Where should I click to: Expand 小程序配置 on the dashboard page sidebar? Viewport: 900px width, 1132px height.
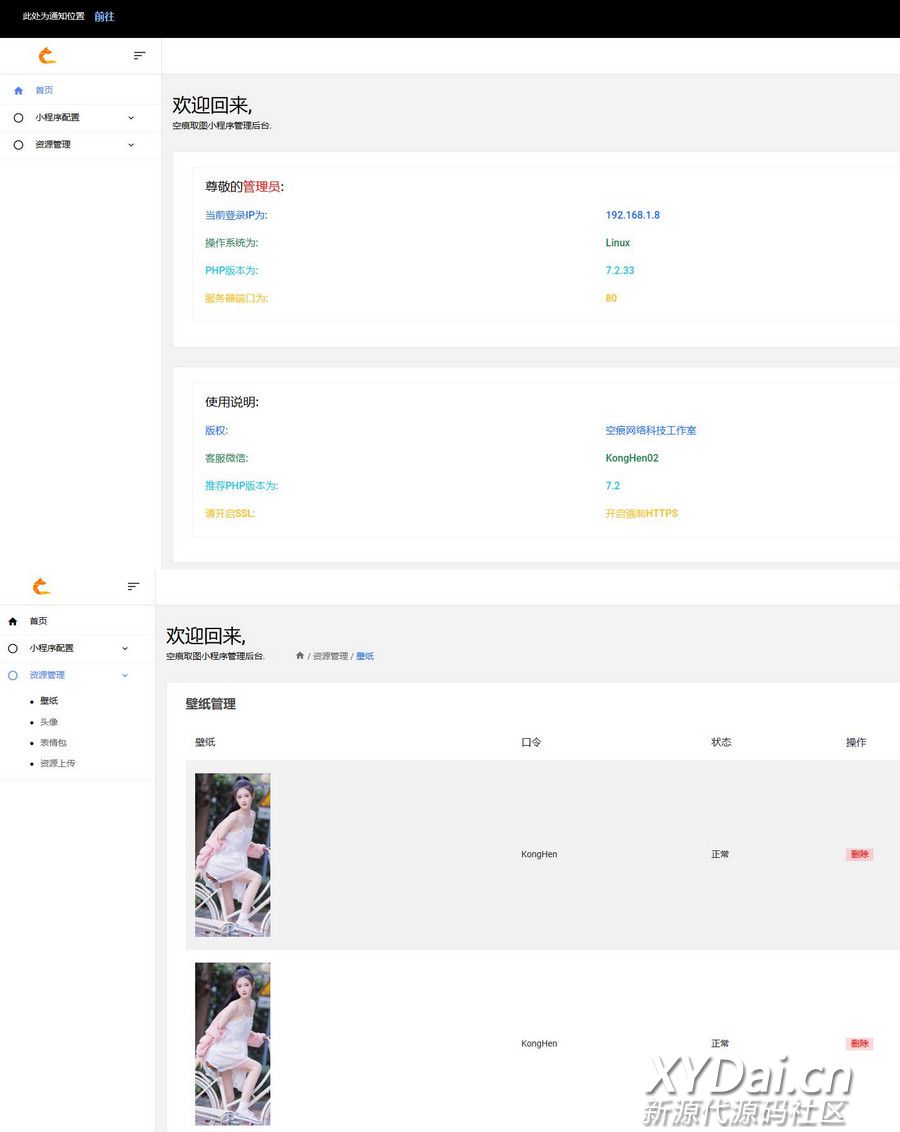pyautogui.click(x=131, y=117)
